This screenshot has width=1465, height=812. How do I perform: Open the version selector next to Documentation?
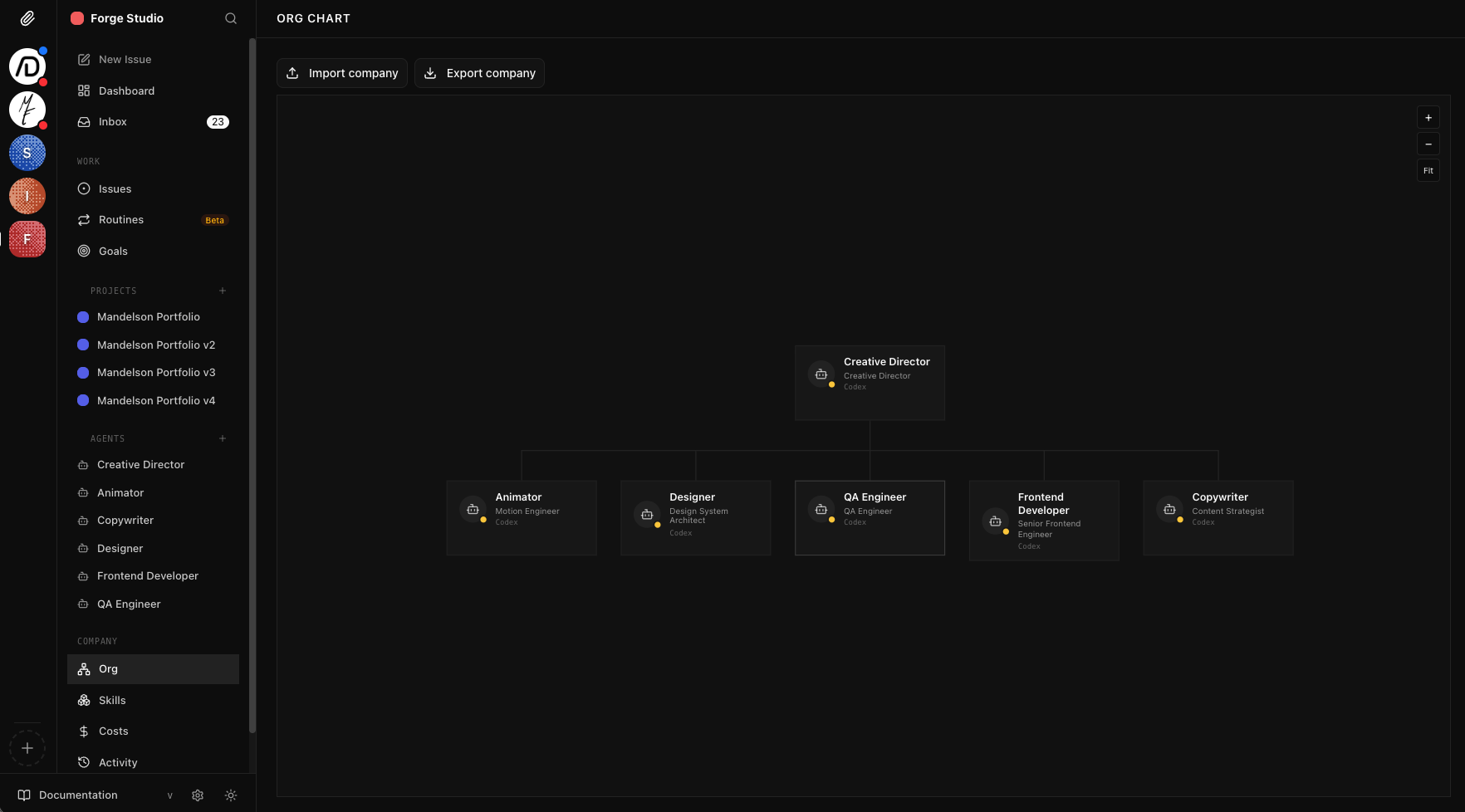[170, 795]
